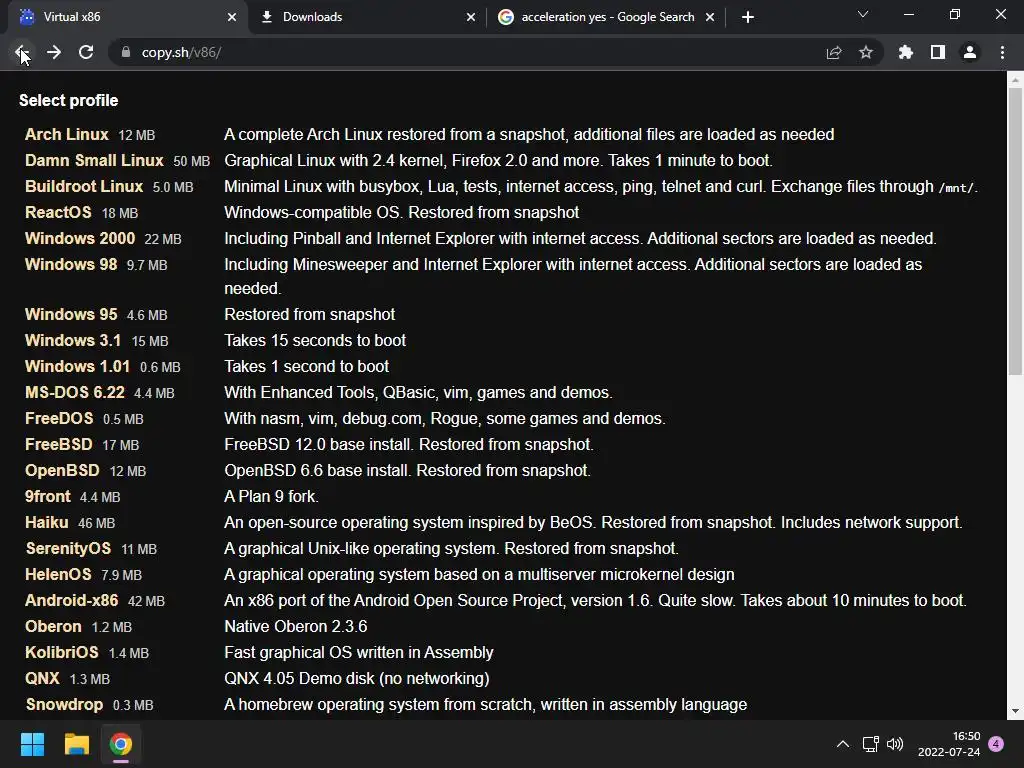Launch the KolibriOS profile
This screenshot has height=768, width=1024.
point(61,652)
